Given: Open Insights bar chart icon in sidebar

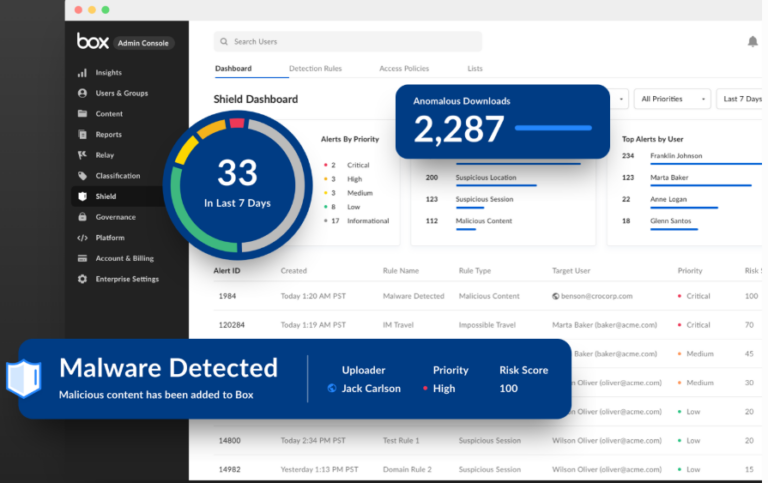Looking at the screenshot, I should point(82,72).
